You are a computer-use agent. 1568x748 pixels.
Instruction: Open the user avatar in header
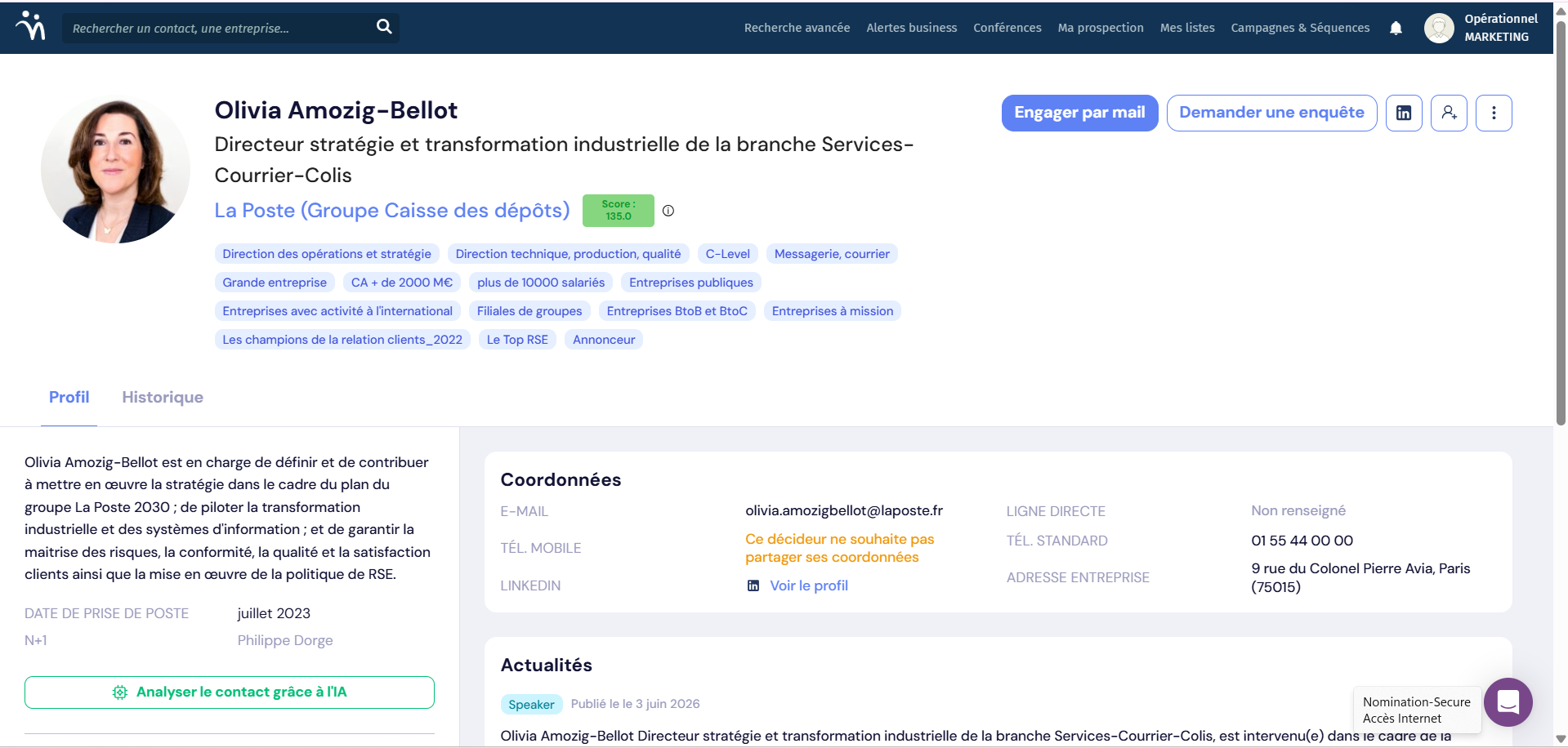tap(1439, 28)
